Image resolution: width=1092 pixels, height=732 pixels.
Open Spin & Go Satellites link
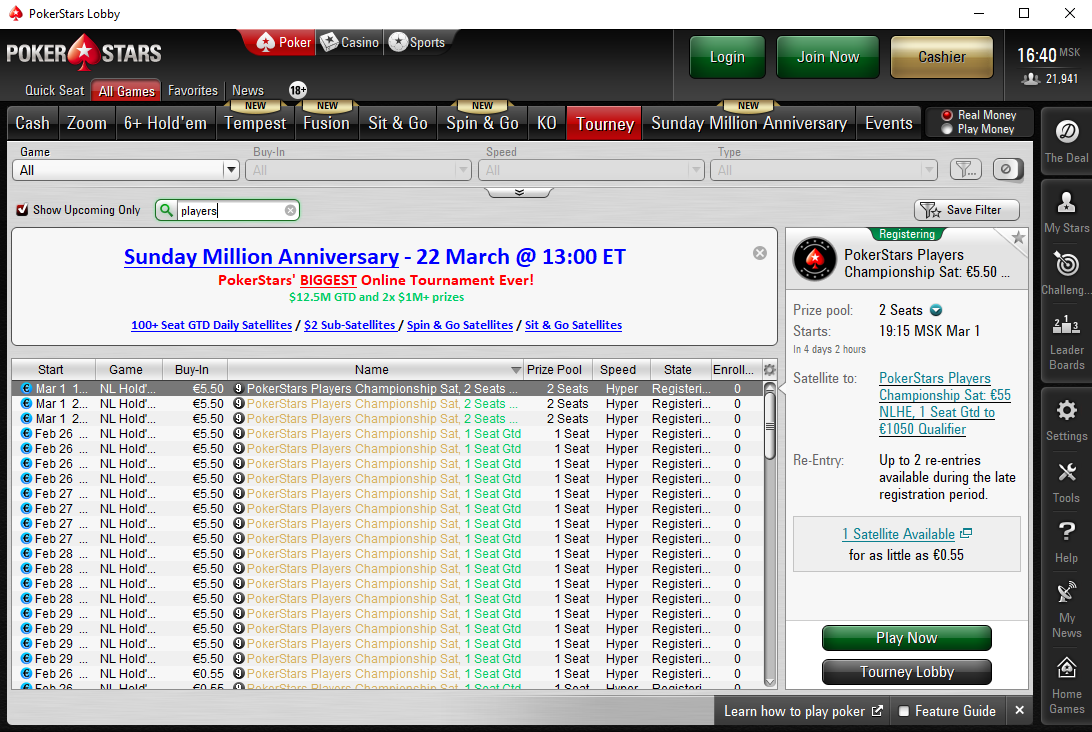[x=460, y=325]
